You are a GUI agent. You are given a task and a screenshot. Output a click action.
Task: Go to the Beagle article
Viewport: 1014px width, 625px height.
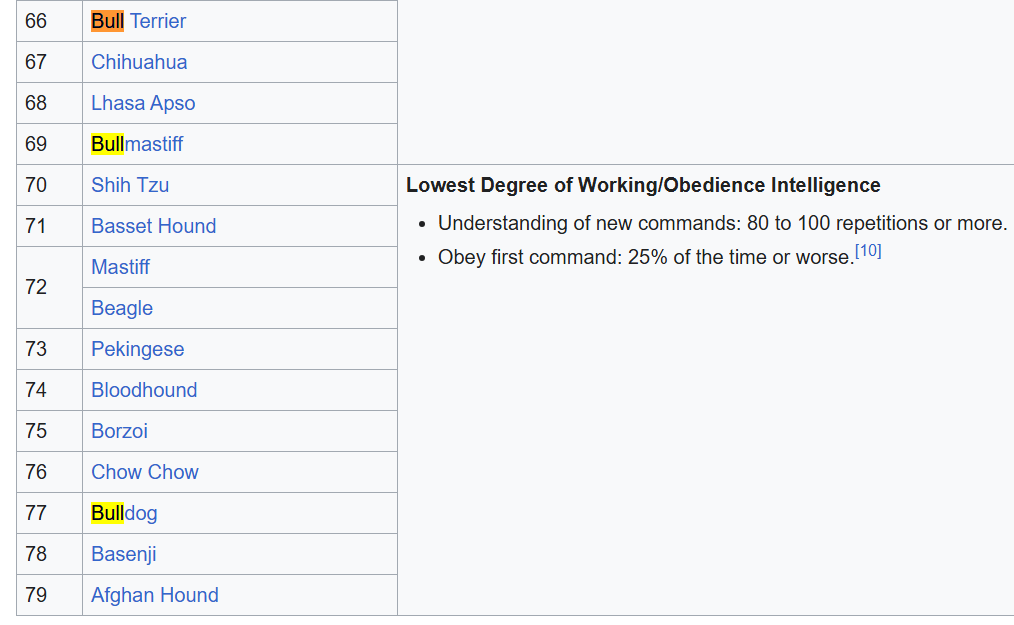pos(122,308)
